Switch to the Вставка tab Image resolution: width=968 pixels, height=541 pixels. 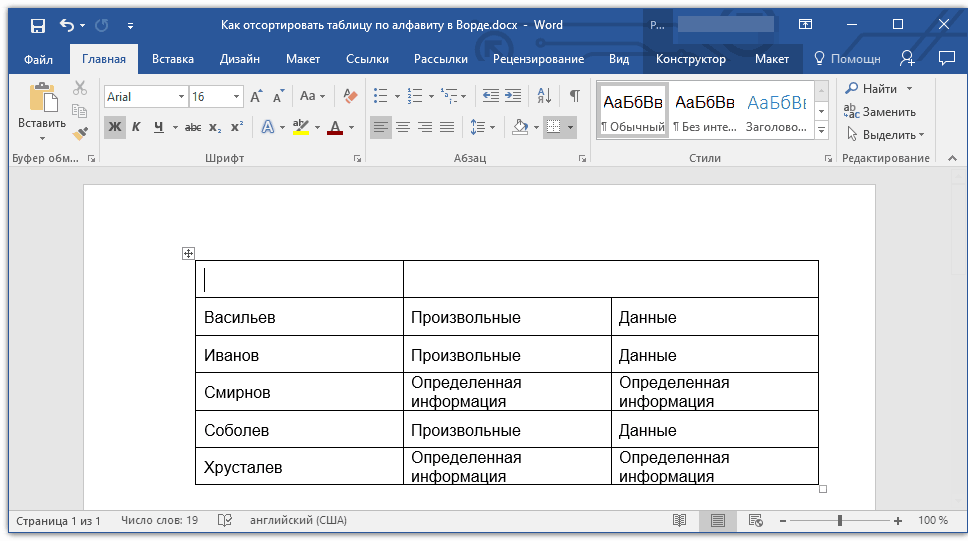click(173, 59)
